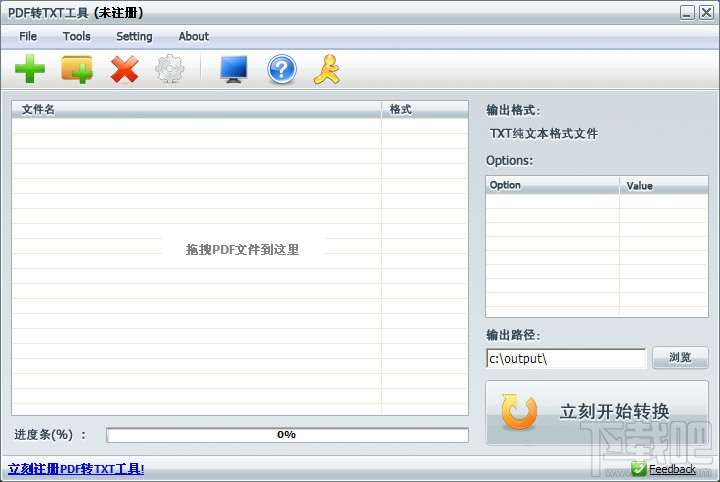720x482 pixels.
Task: Click the 格式 column header
Action: pyautogui.click(x=425, y=109)
